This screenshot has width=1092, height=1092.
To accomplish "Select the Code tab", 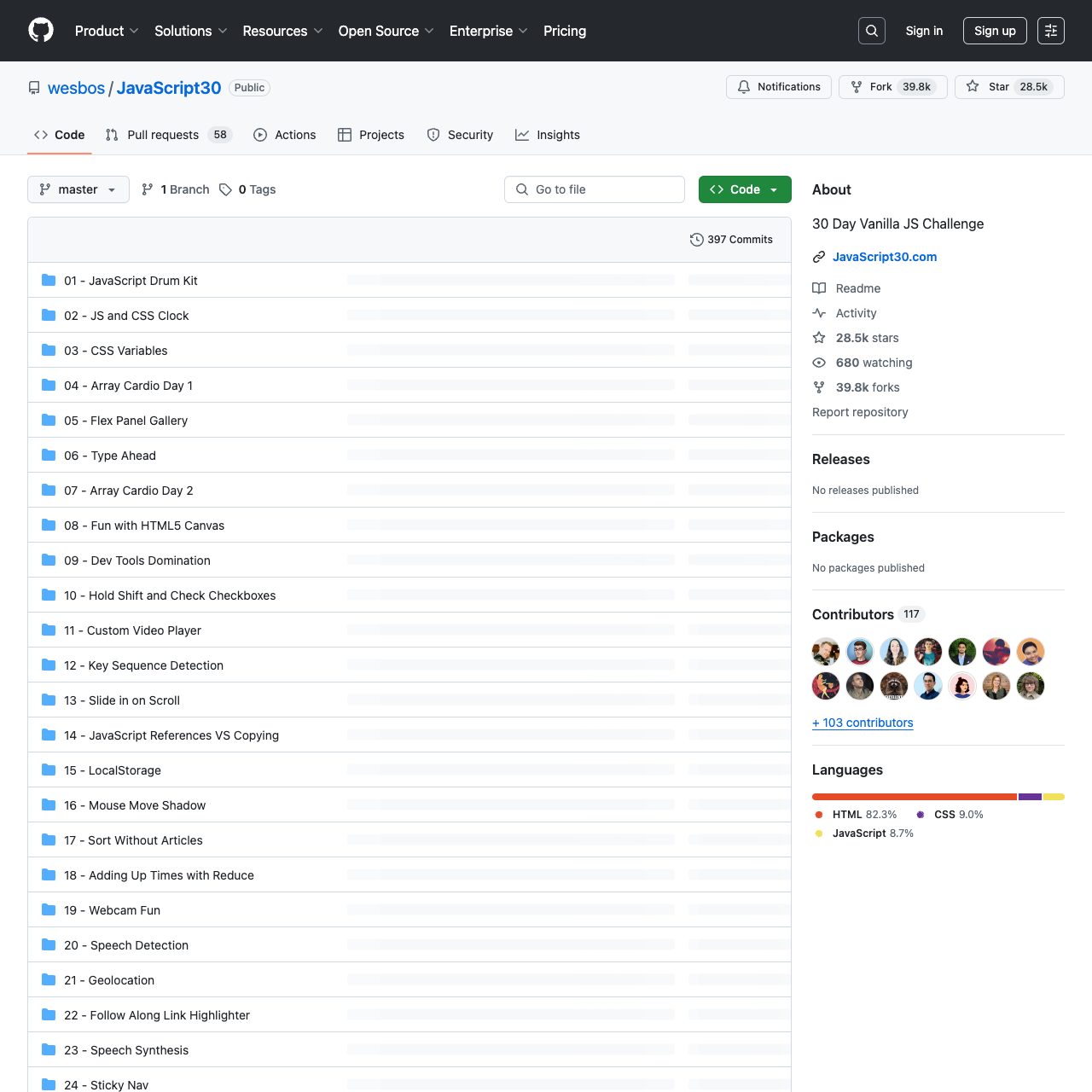I will 60,135.
